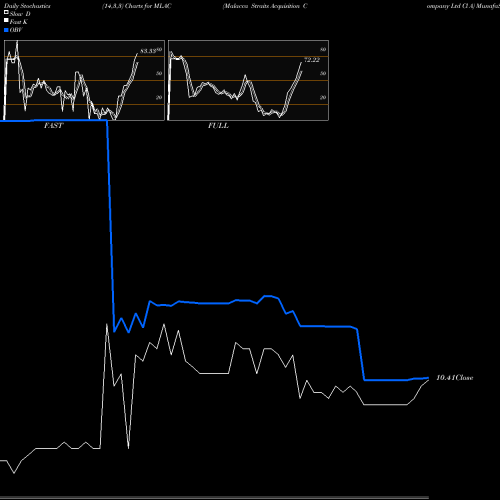Open the FULL stochastic mini chart

coord(248,80)
